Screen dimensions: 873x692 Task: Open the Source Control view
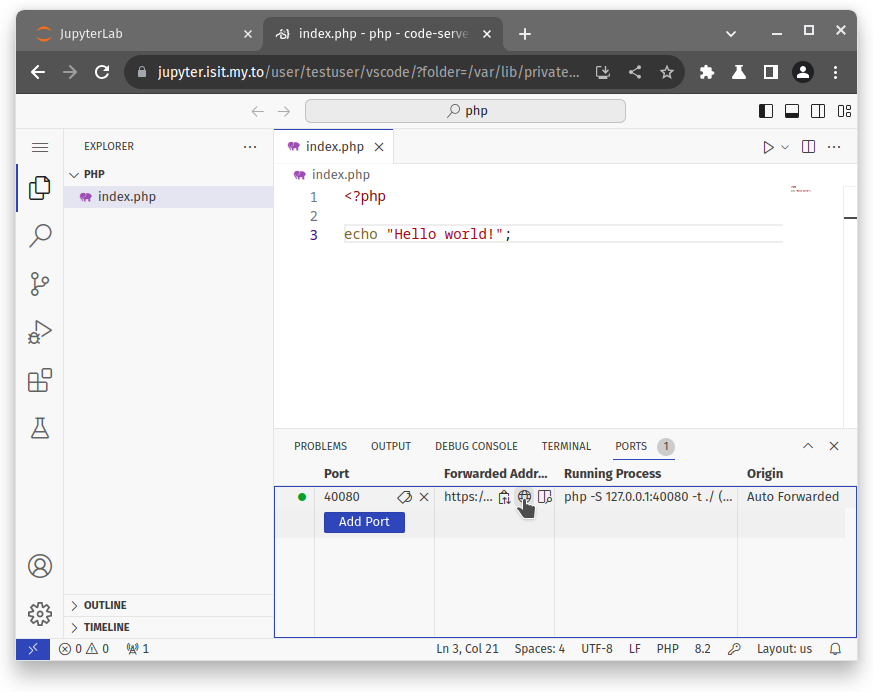[40, 284]
